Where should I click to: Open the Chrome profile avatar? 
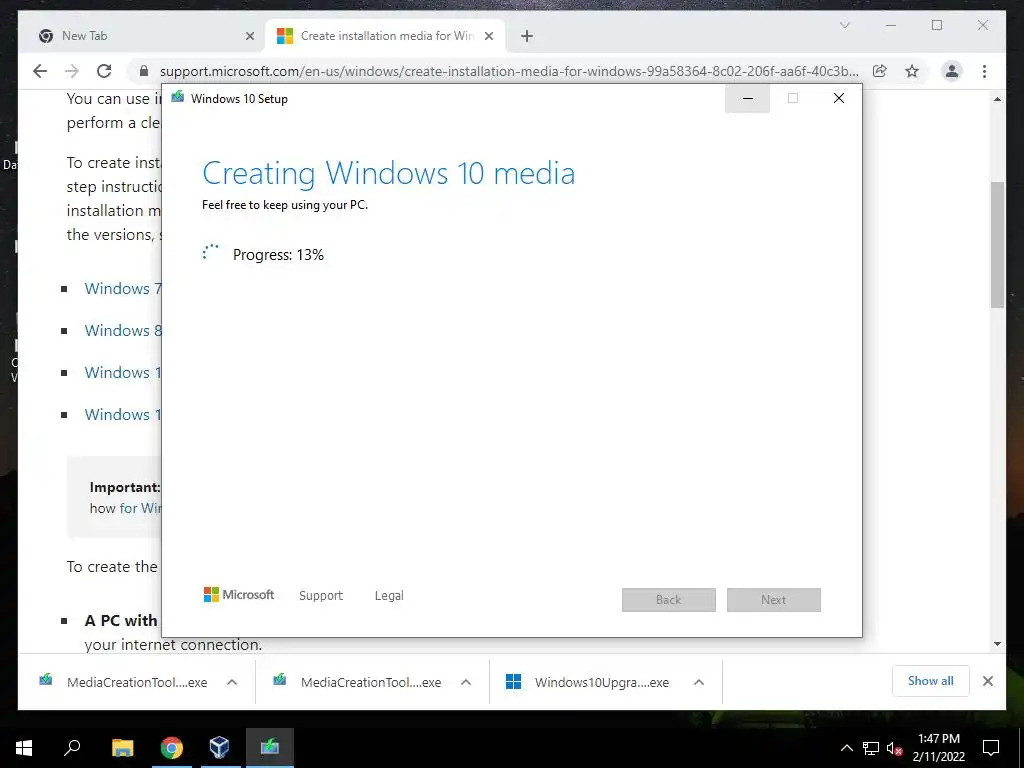tap(952, 71)
